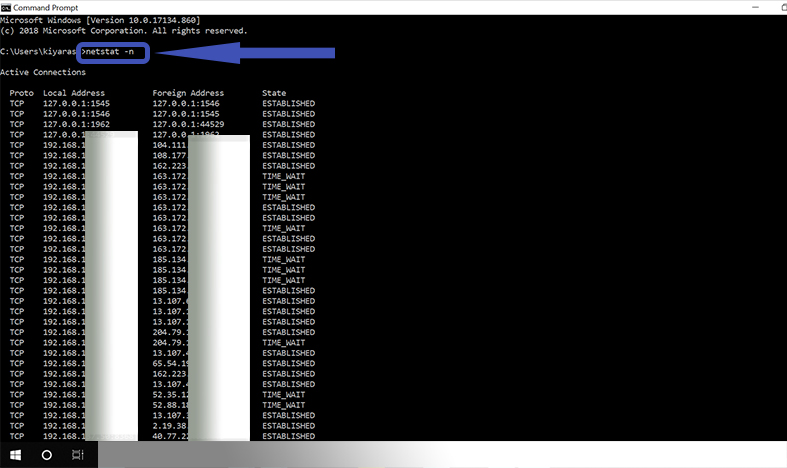Click foreign address starting with 52.35
This screenshot has height=468, width=787.
coord(170,395)
